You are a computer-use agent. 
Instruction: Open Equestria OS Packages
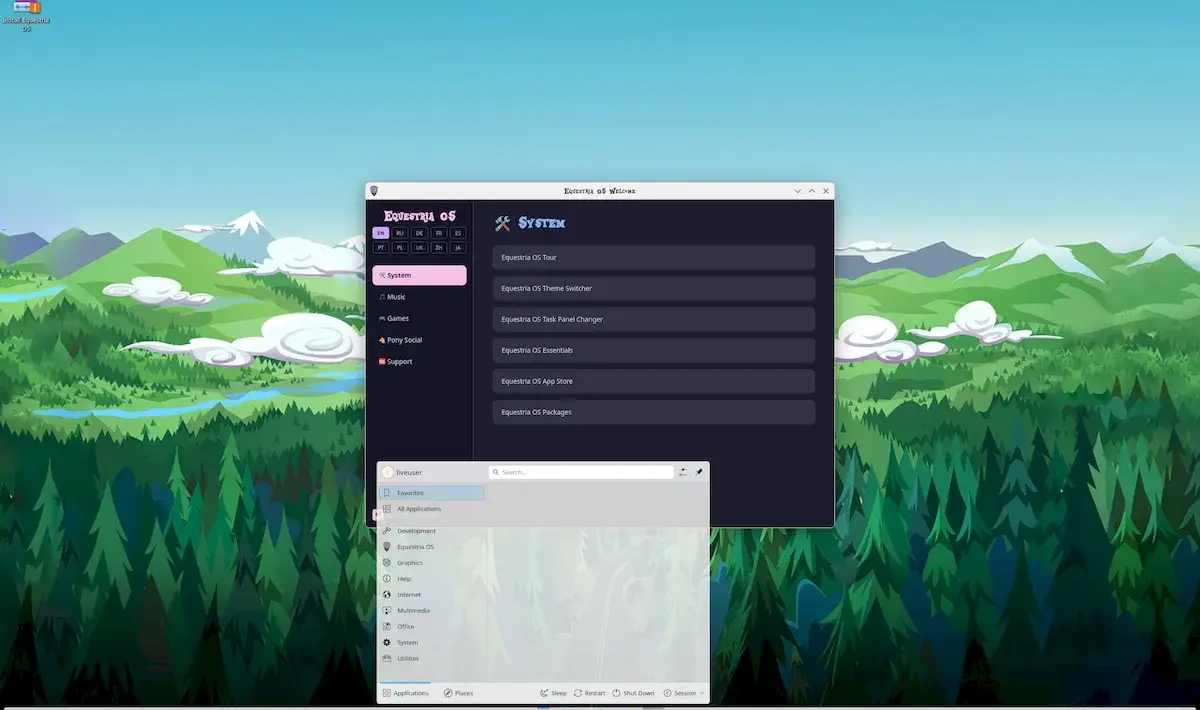[654, 412]
